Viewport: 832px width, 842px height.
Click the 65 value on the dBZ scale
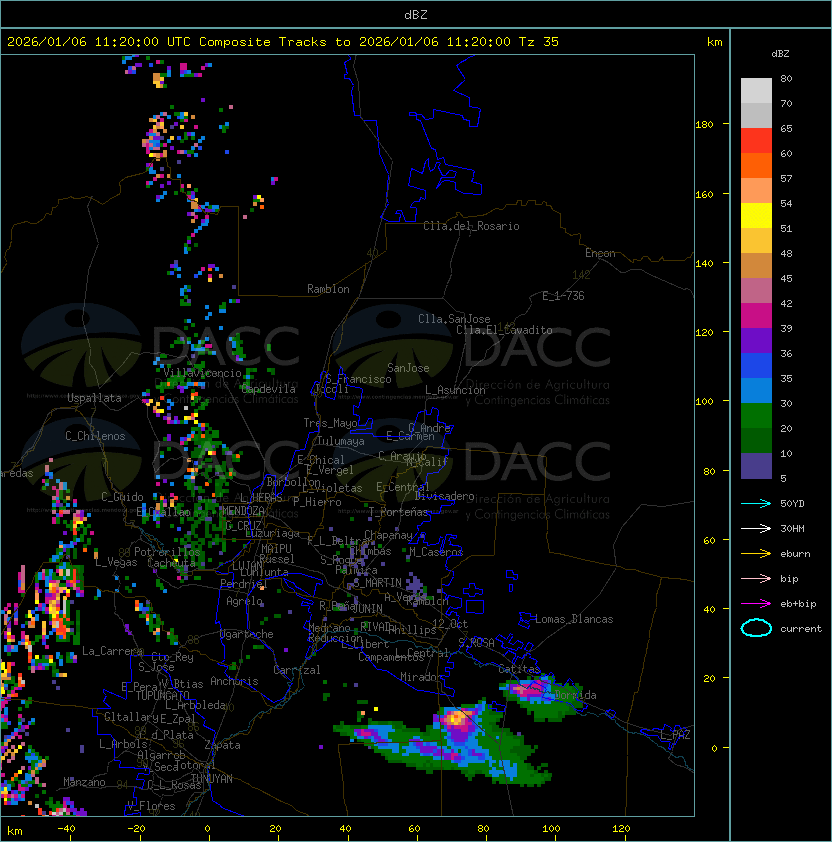click(786, 128)
